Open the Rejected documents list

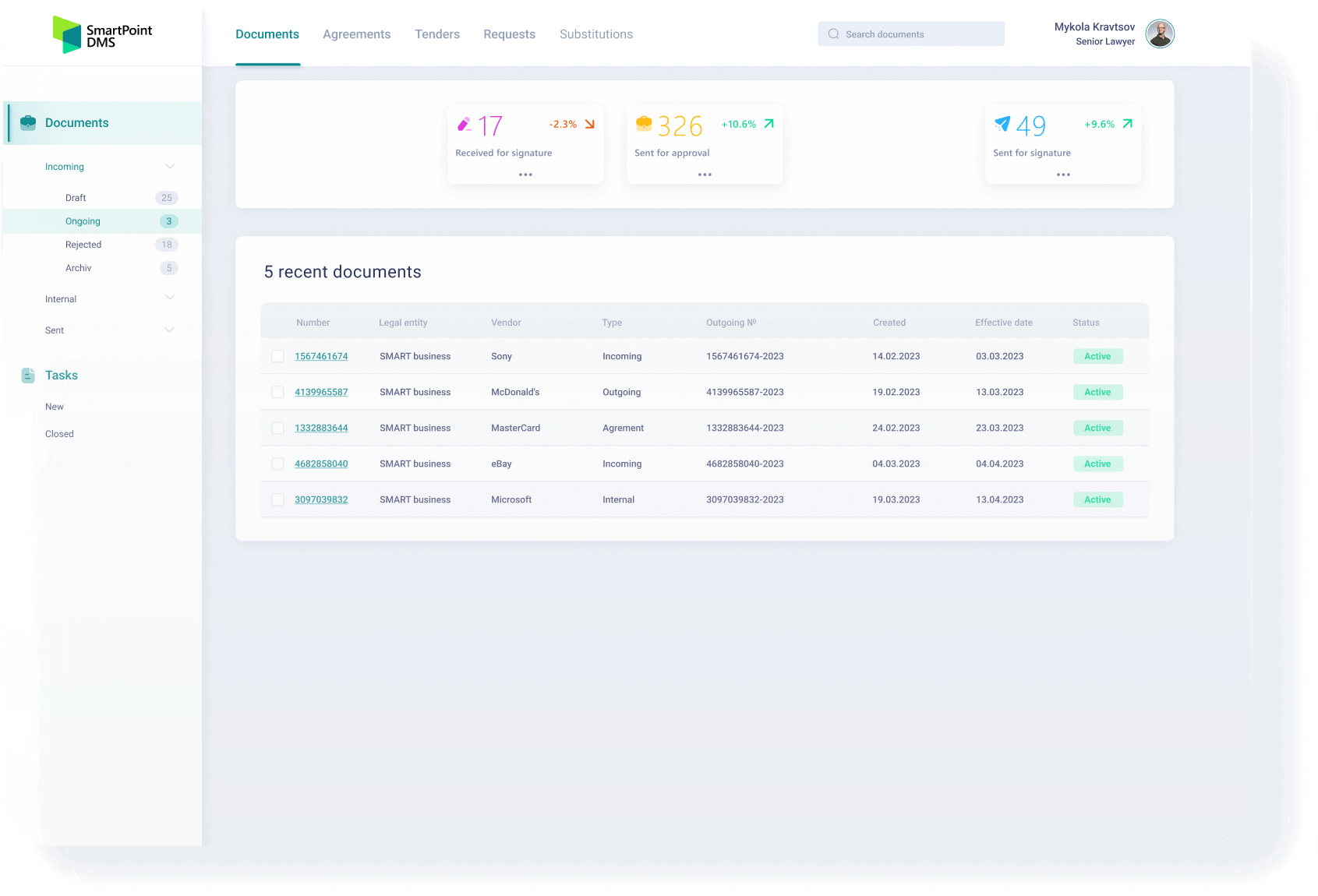pyautogui.click(x=83, y=244)
